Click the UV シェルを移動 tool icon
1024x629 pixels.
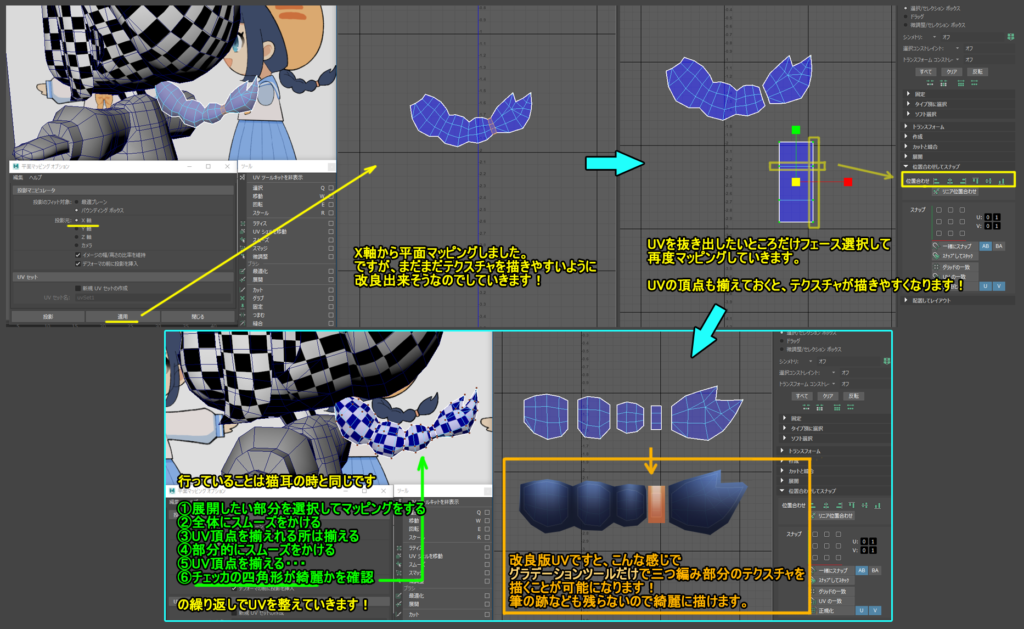click(x=243, y=232)
